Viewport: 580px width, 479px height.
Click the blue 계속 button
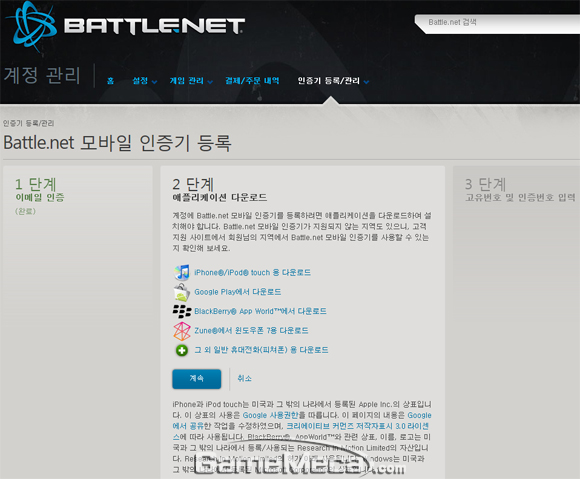click(196, 378)
